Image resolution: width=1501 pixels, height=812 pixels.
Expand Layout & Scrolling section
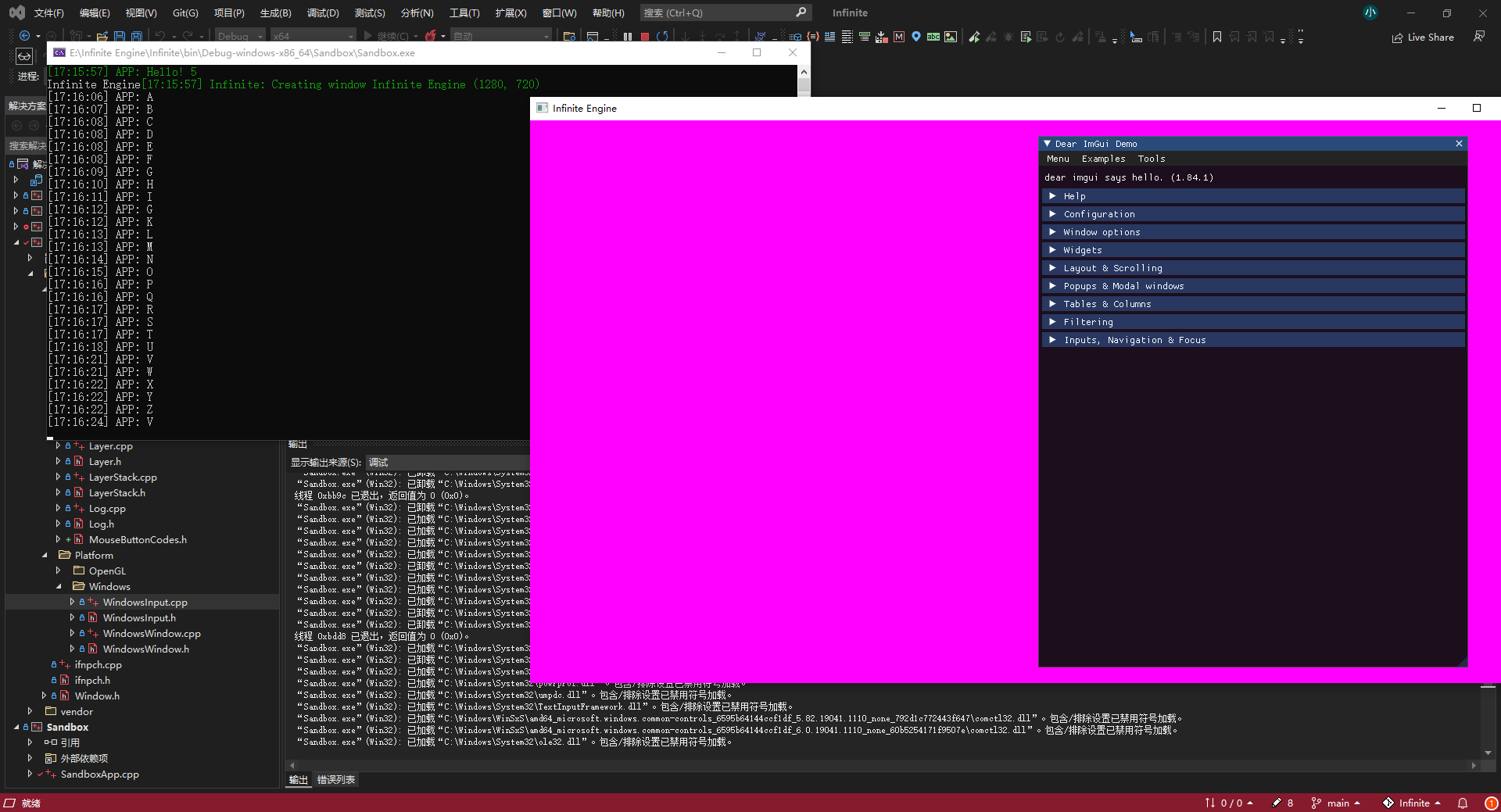[1253, 268]
